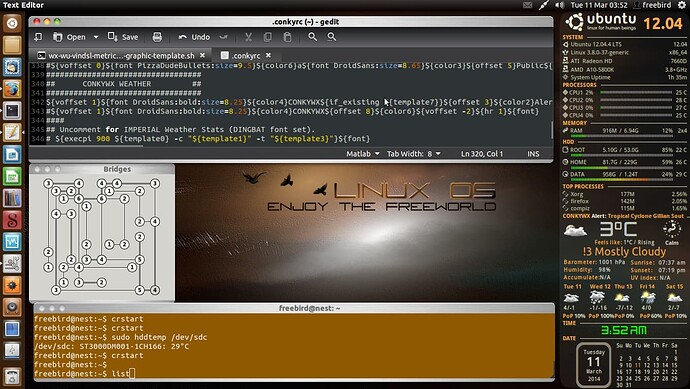The height and width of the screenshot is (389, 690).
Task: Undo the last edit
Action: pos(194,37)
